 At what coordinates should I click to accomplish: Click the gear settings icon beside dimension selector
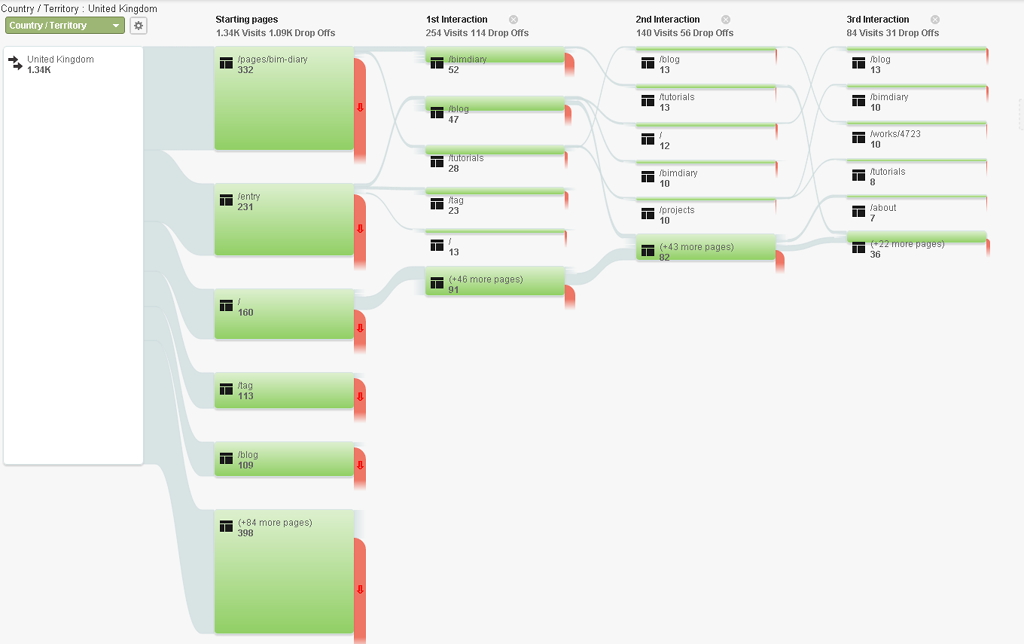tap(138, 25)
